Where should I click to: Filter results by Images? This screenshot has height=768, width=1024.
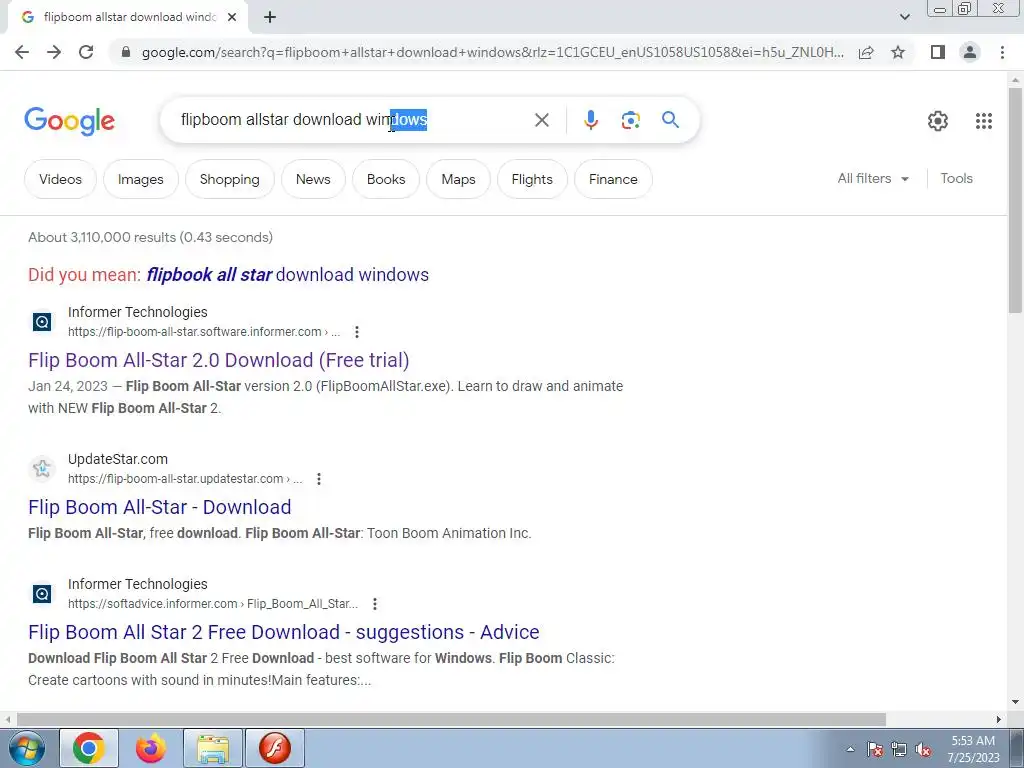140,179
